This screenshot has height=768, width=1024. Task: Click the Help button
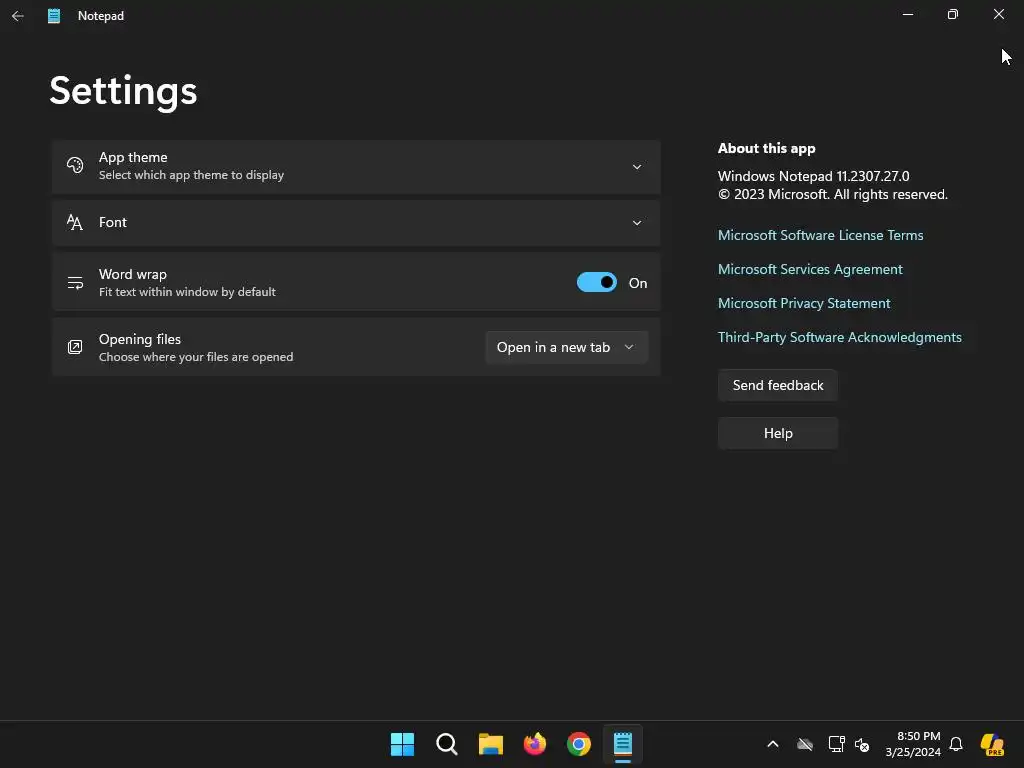(778, 433)
